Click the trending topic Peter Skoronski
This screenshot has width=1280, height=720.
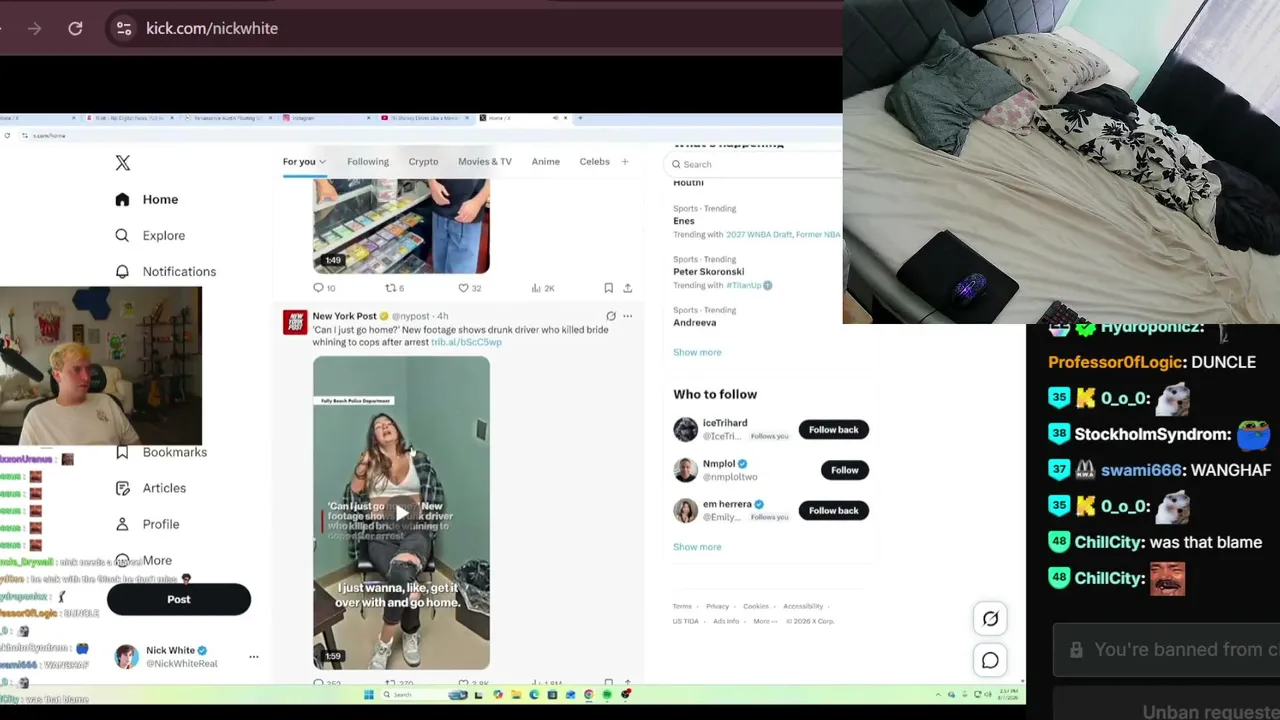click(709, 272)
